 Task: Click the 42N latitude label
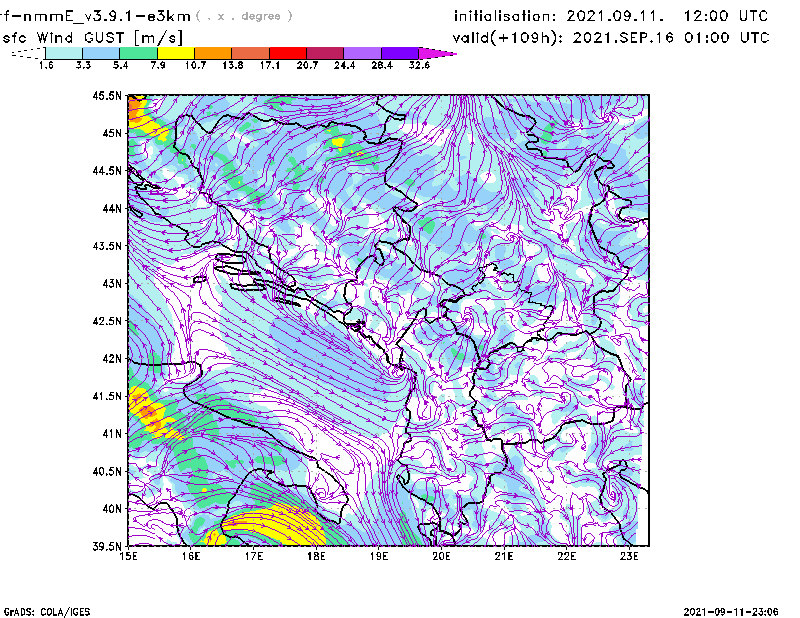coord(112,359)
